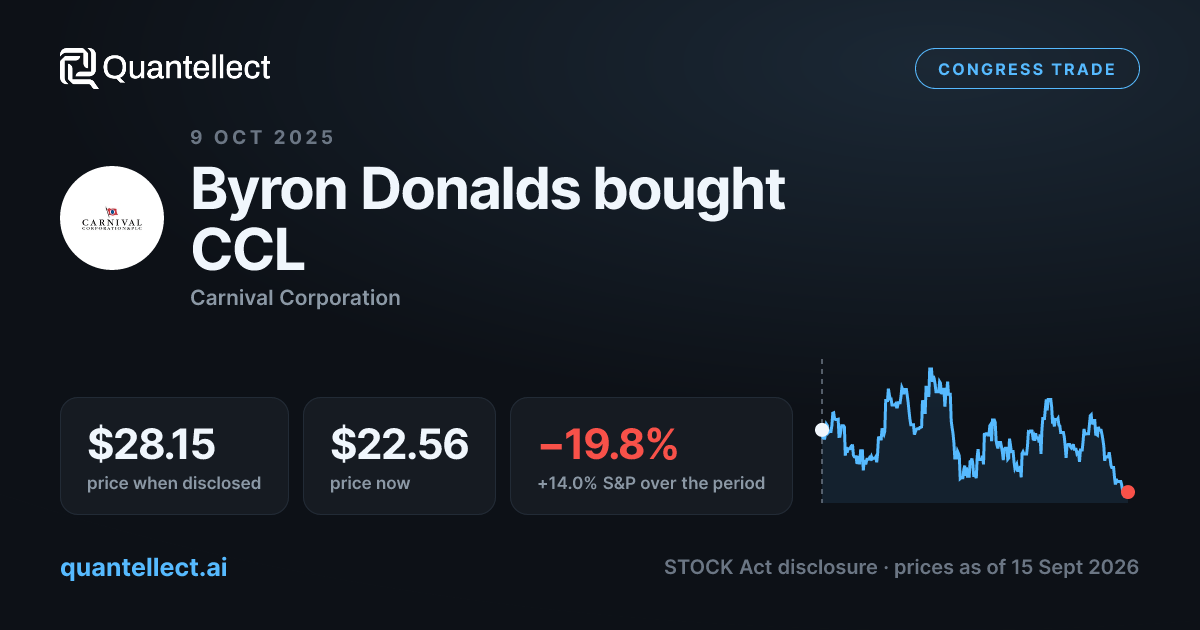Open the quantellect.ai link
This screenshot has width=1200, height=630.
pyautogui.click(x=144, y=568)
